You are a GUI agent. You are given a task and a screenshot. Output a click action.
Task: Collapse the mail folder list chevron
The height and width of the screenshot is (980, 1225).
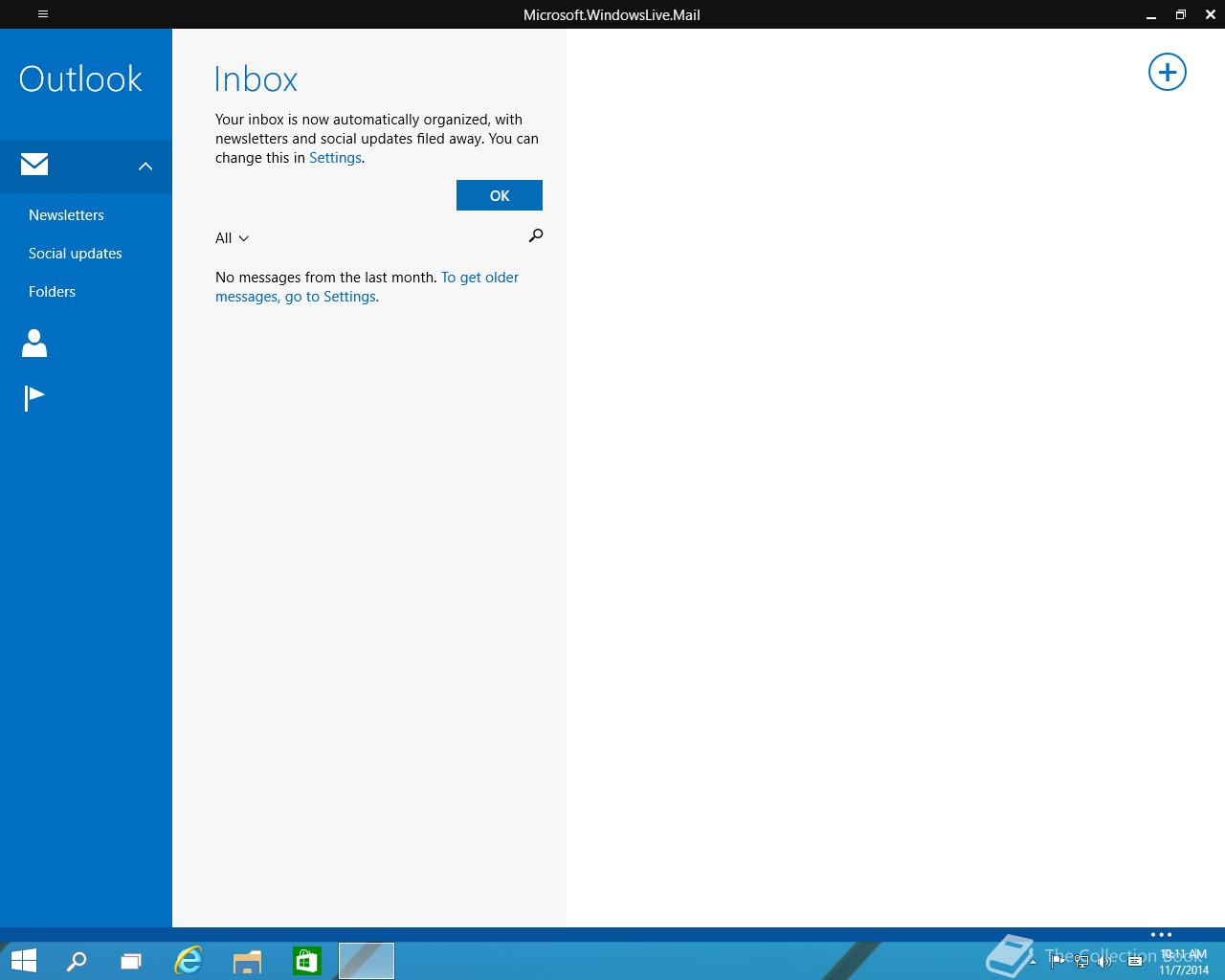point(145,167)
